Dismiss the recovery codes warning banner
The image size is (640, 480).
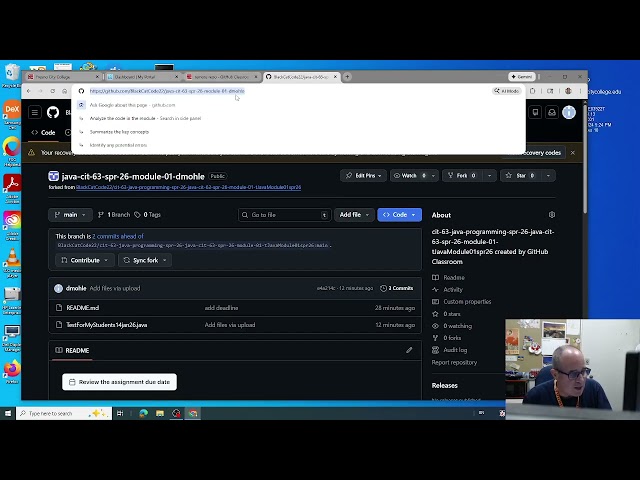pos(573,153)
